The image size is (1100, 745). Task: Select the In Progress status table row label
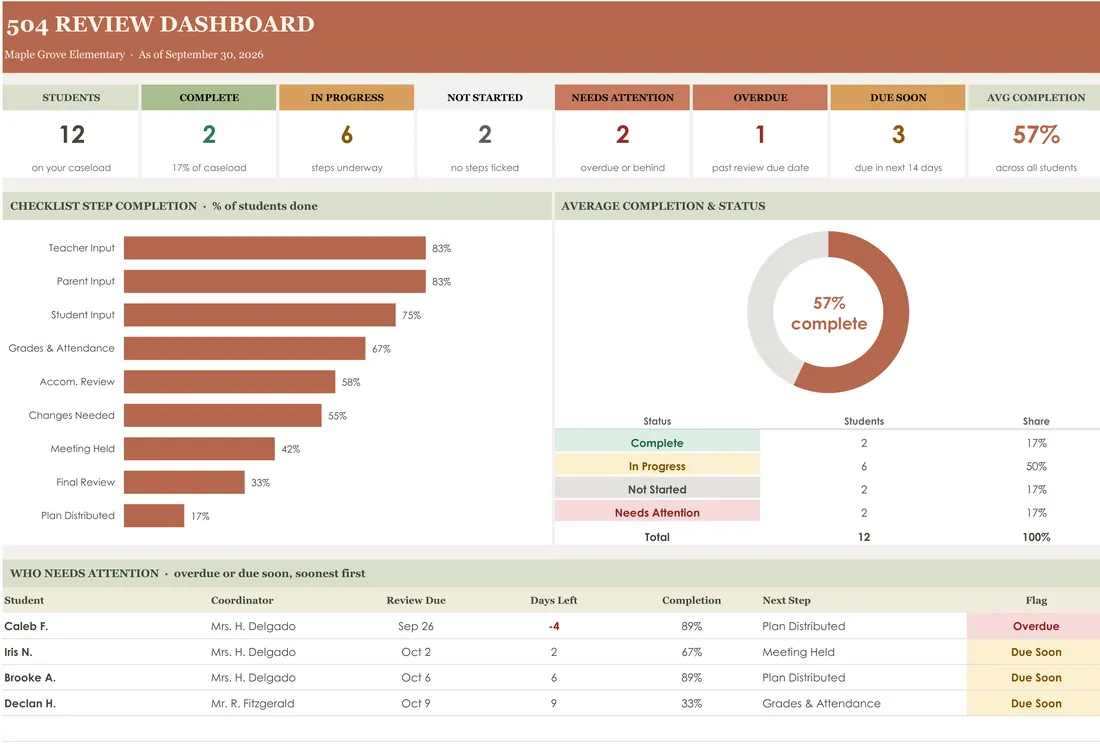(x=657, y=467)
